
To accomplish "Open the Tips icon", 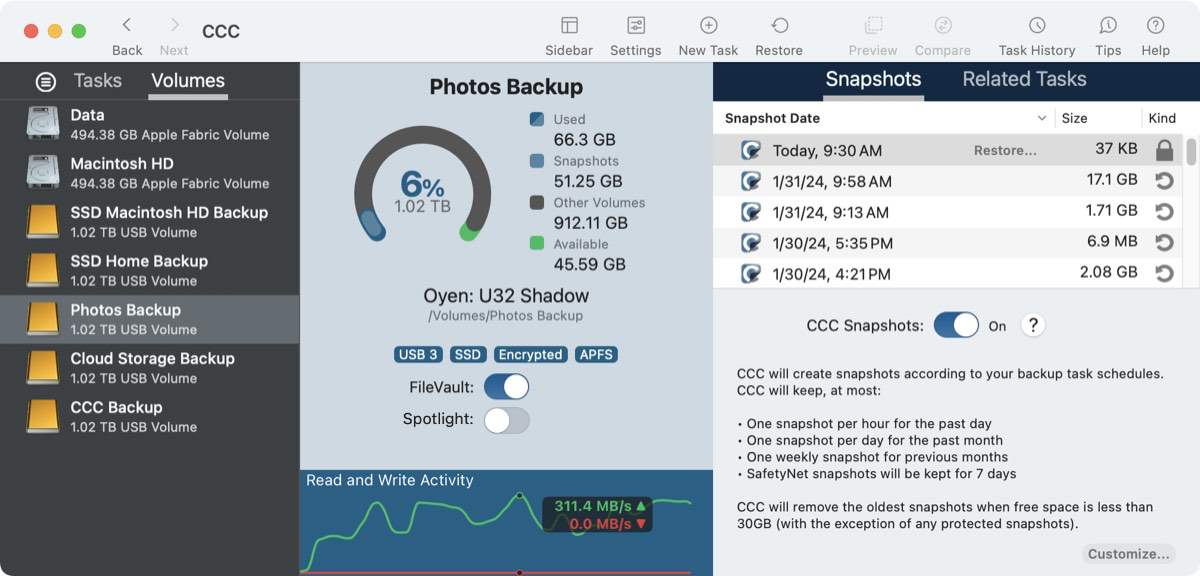I will 1108,26.
